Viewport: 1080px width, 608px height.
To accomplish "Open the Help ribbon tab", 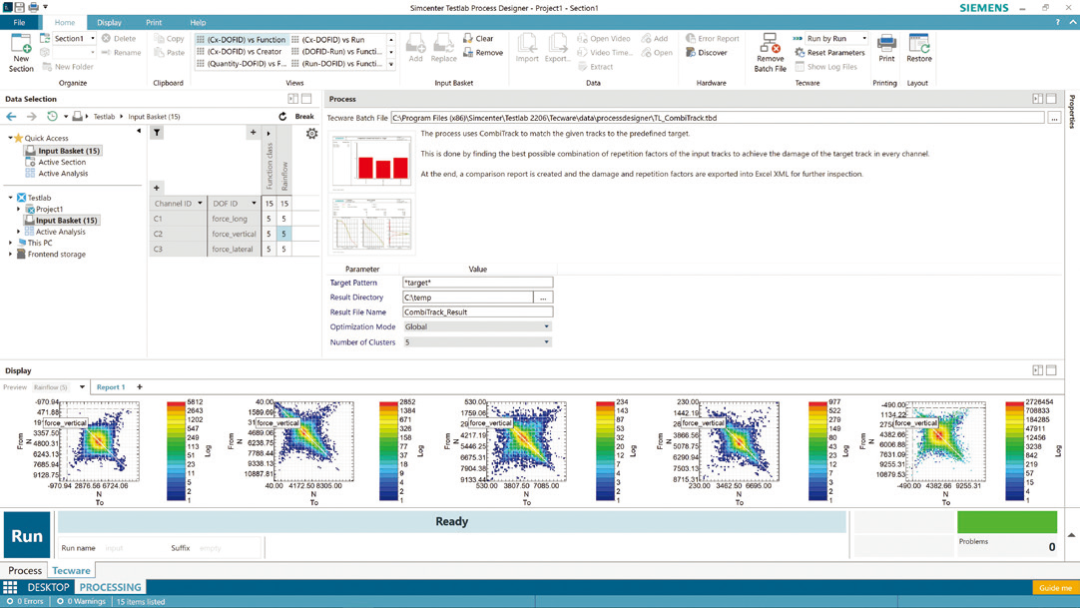I will [198, 23].
